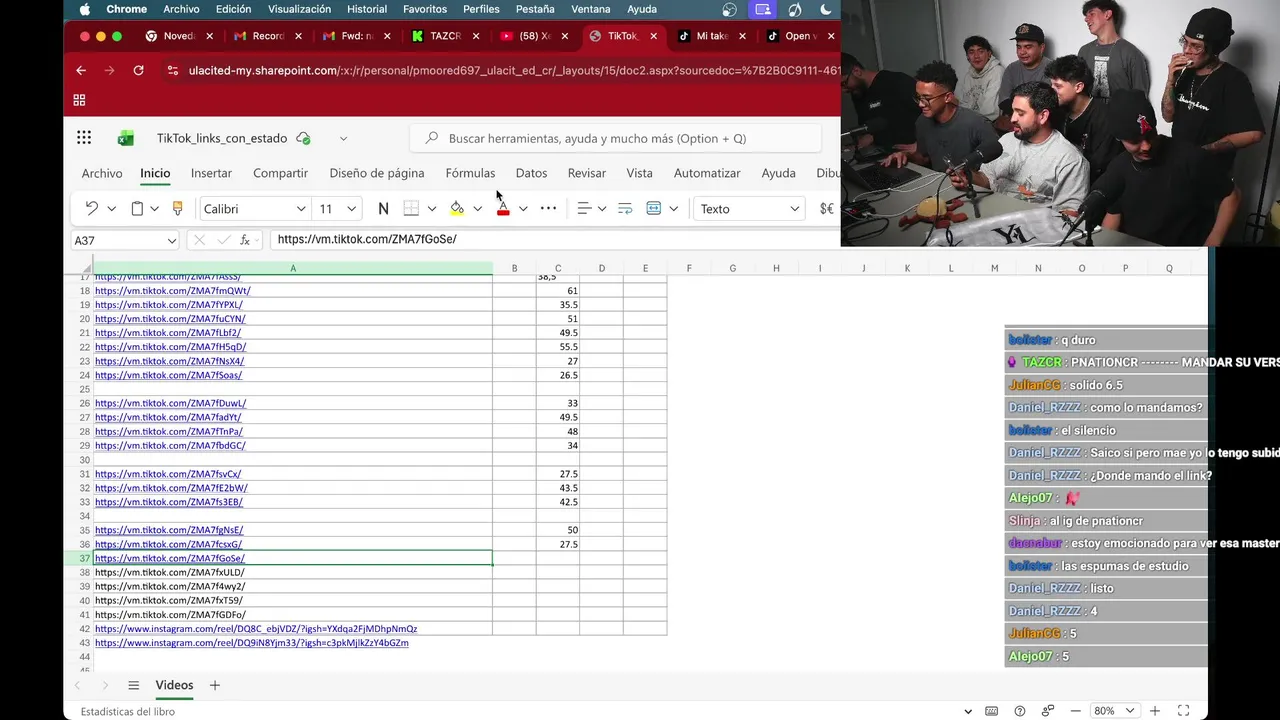Click the Apple menu logo
Screen dimensions: 1280x720
[x=84, y=9]
